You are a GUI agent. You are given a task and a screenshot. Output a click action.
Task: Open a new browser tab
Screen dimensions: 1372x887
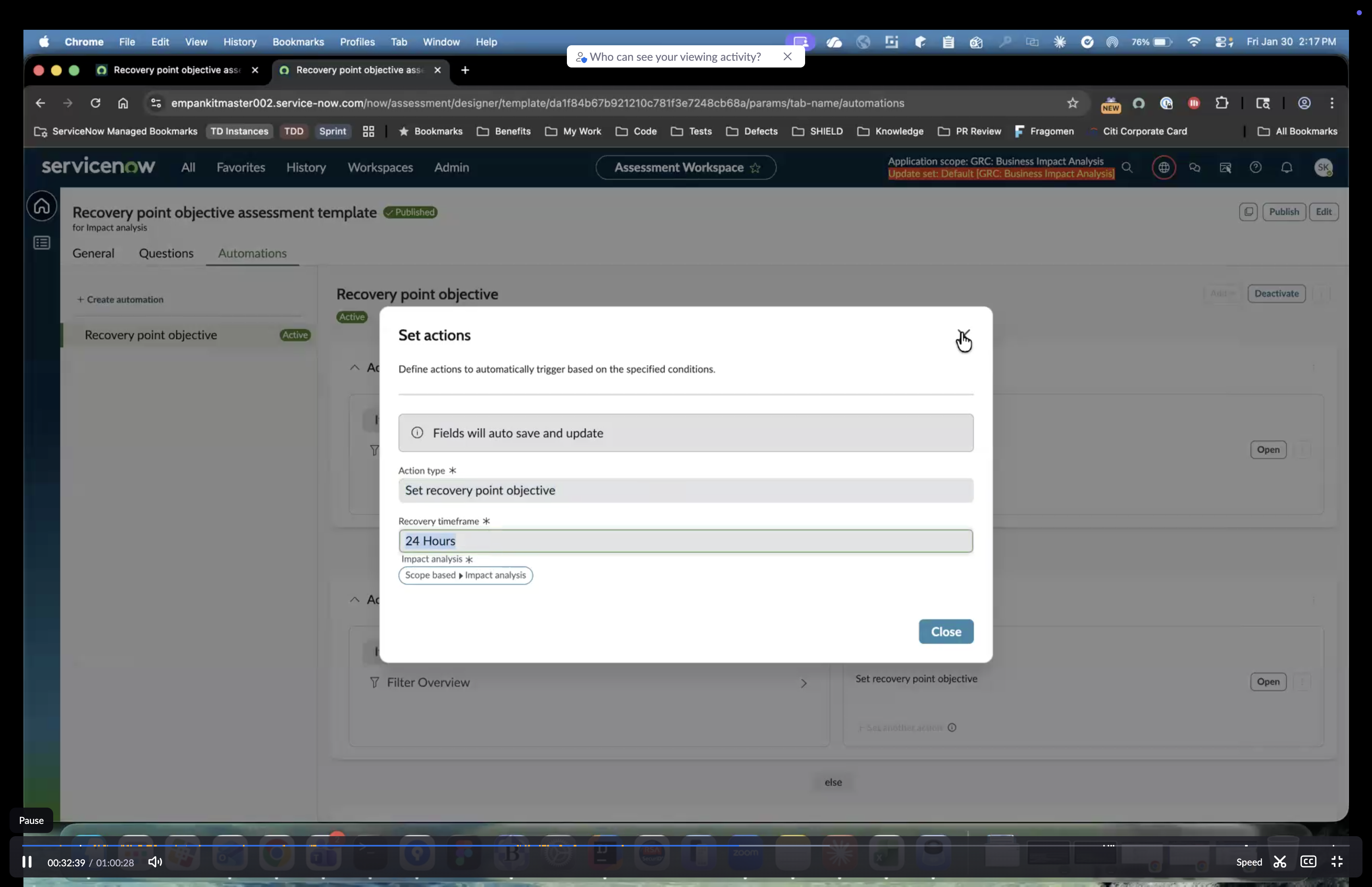[464, 70]
